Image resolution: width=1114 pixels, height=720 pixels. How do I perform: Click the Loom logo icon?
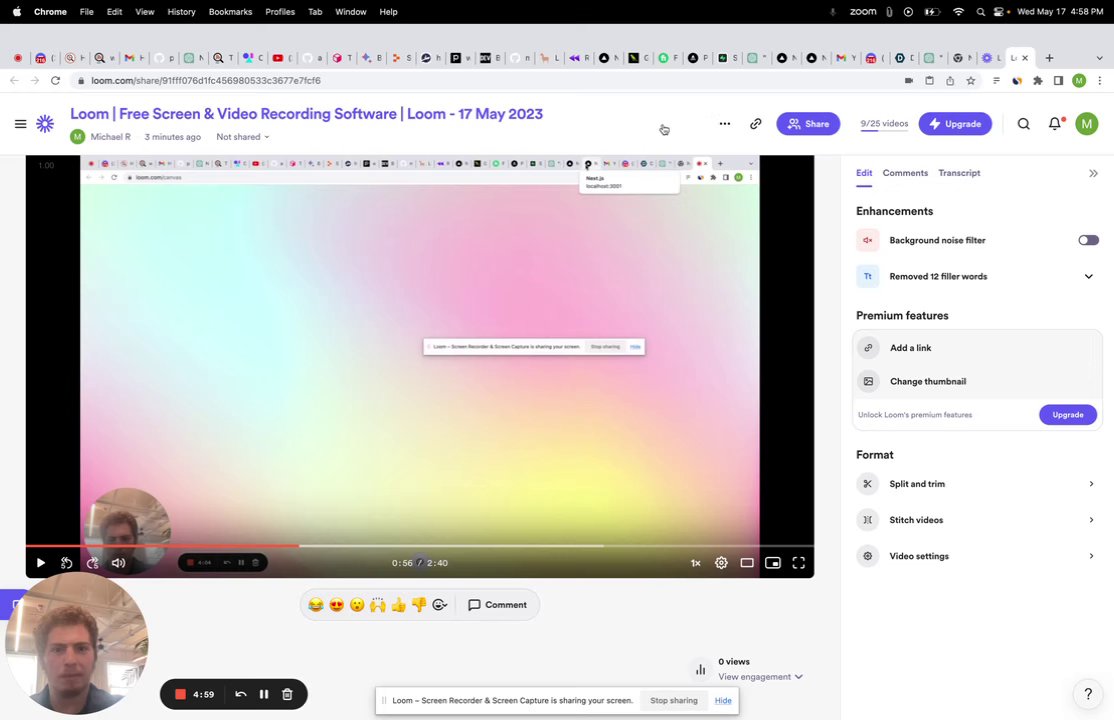tap(45, 124)
